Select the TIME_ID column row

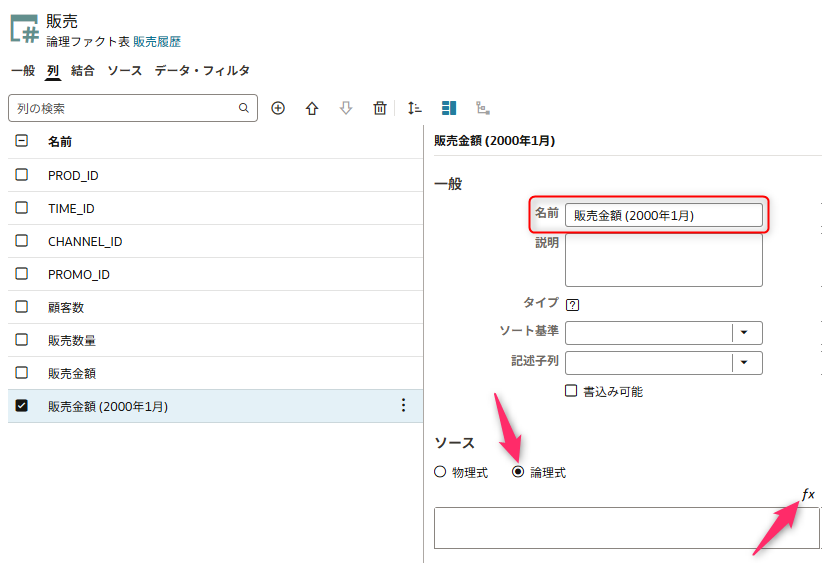click(x=215, y=208)
